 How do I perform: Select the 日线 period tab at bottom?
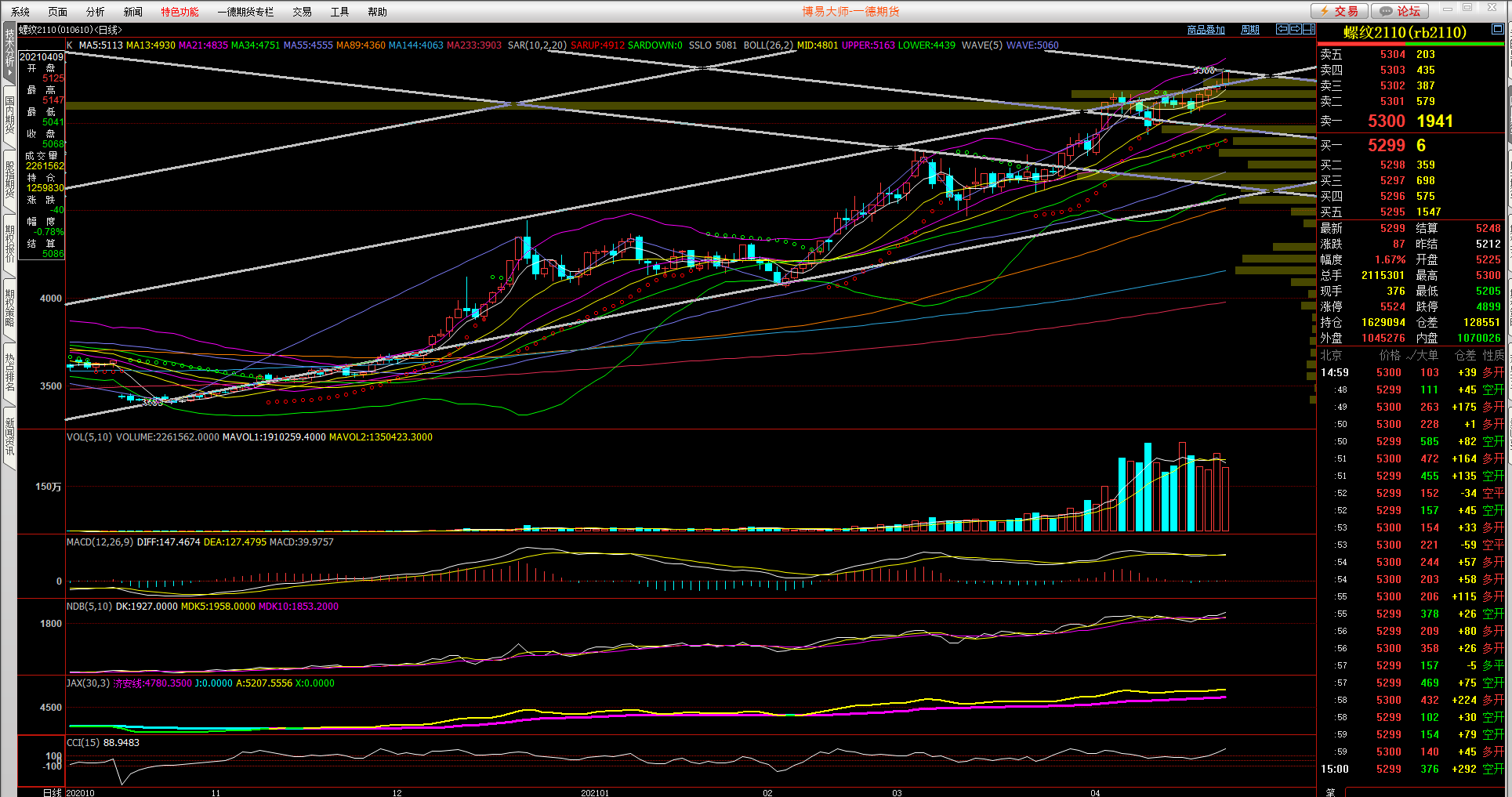52,792
